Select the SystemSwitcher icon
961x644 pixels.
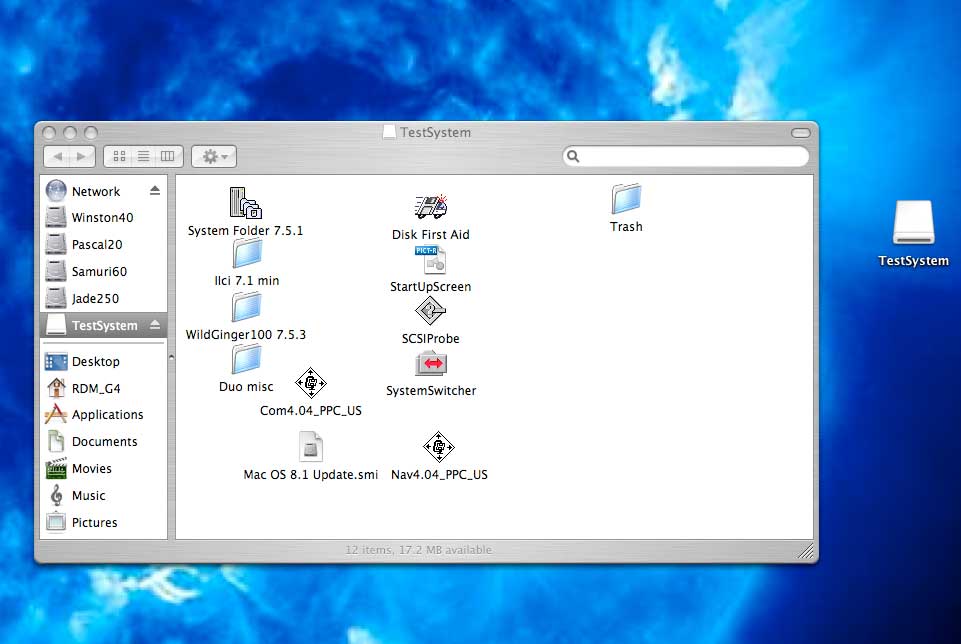431,363
